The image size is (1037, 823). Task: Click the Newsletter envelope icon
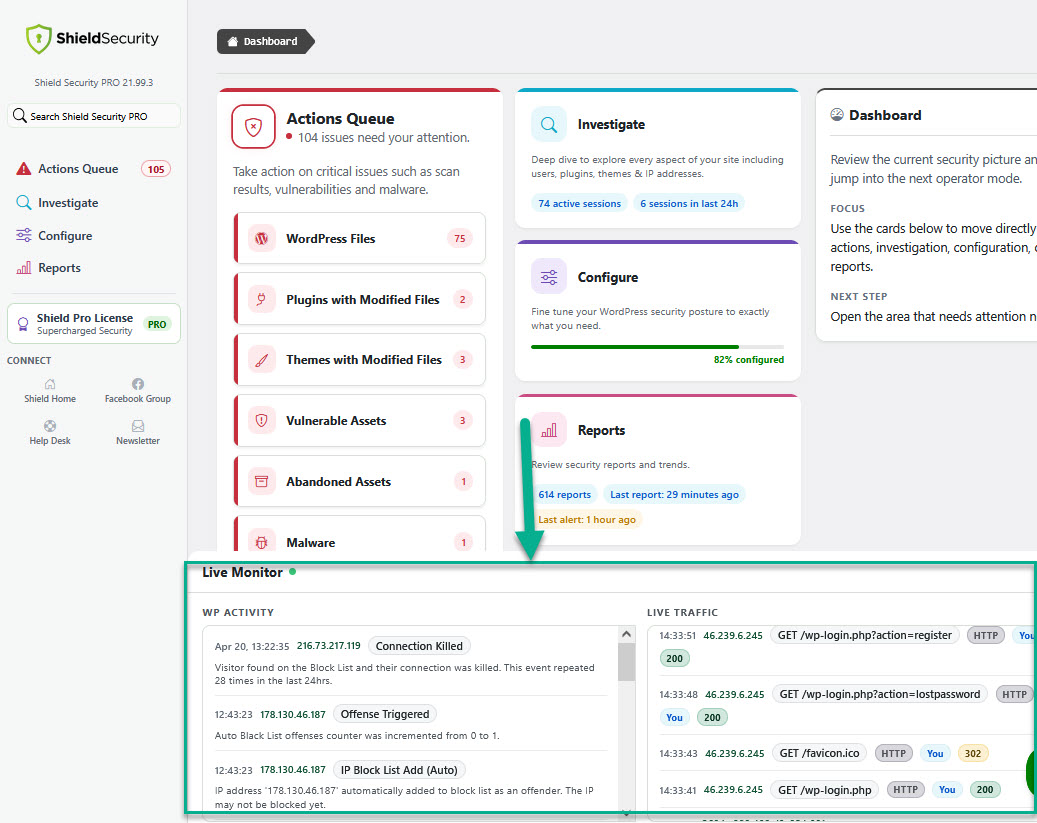(138, 425)
